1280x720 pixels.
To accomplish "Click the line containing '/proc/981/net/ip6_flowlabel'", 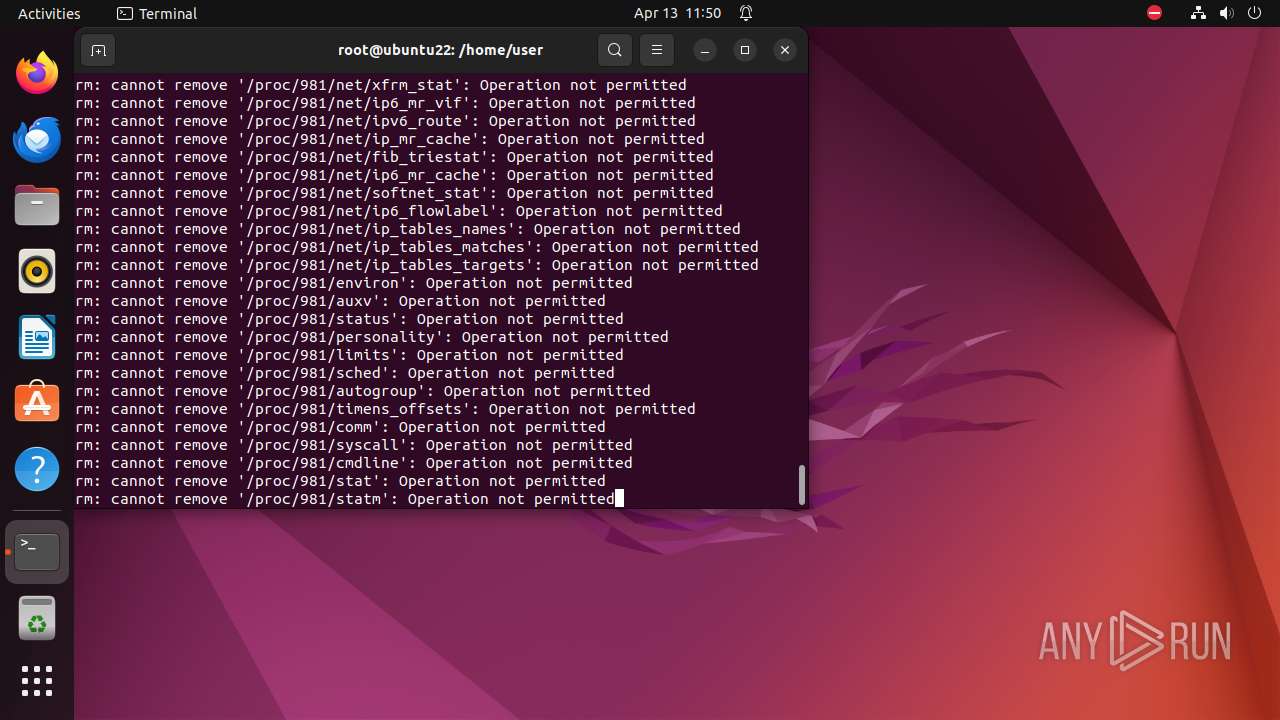I will [x=399, y=211].
